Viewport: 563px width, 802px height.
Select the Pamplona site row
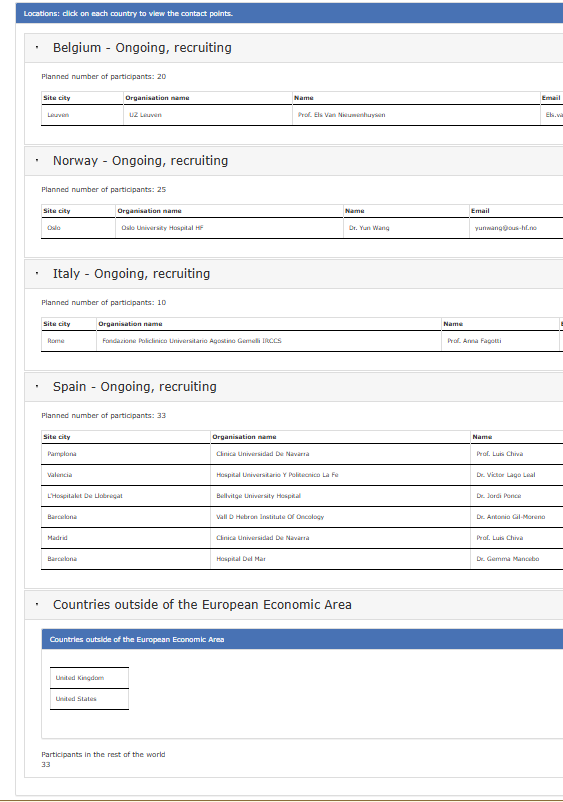[302, 454]
